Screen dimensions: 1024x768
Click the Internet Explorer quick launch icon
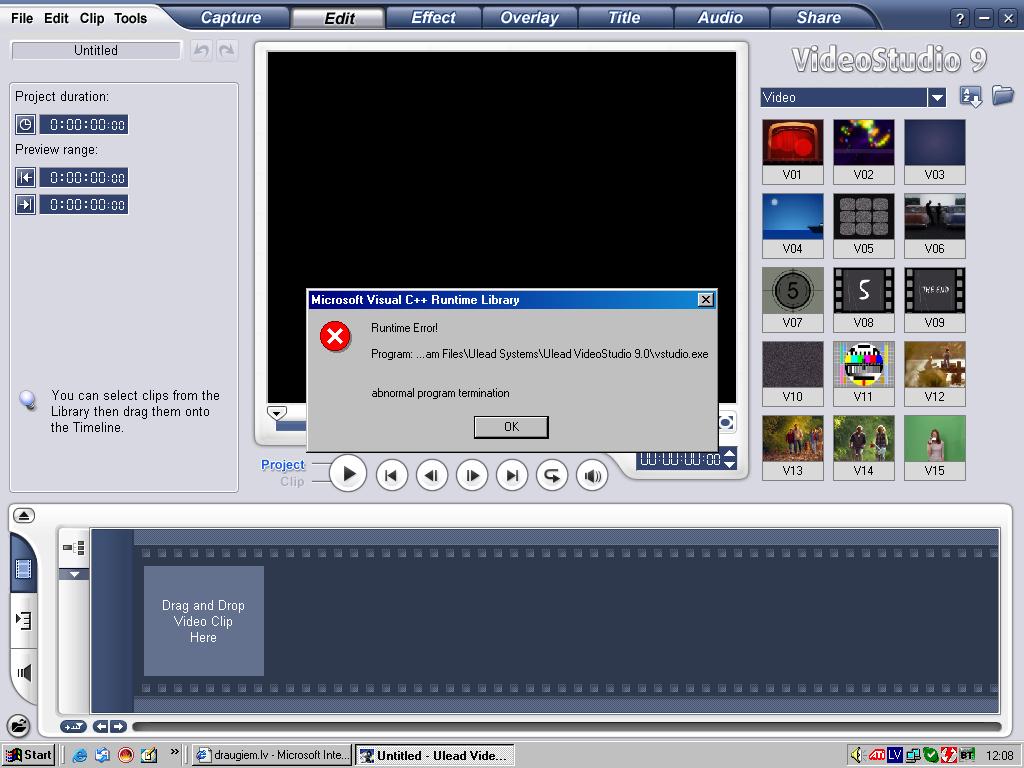(x=80, y=756)
